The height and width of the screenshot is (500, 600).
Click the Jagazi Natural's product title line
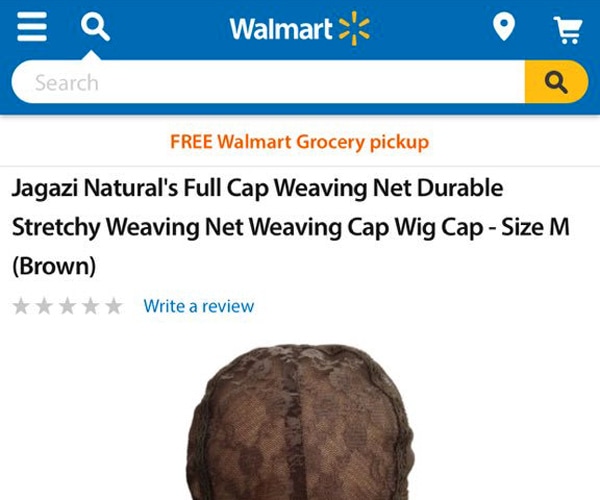coord(258,188)
